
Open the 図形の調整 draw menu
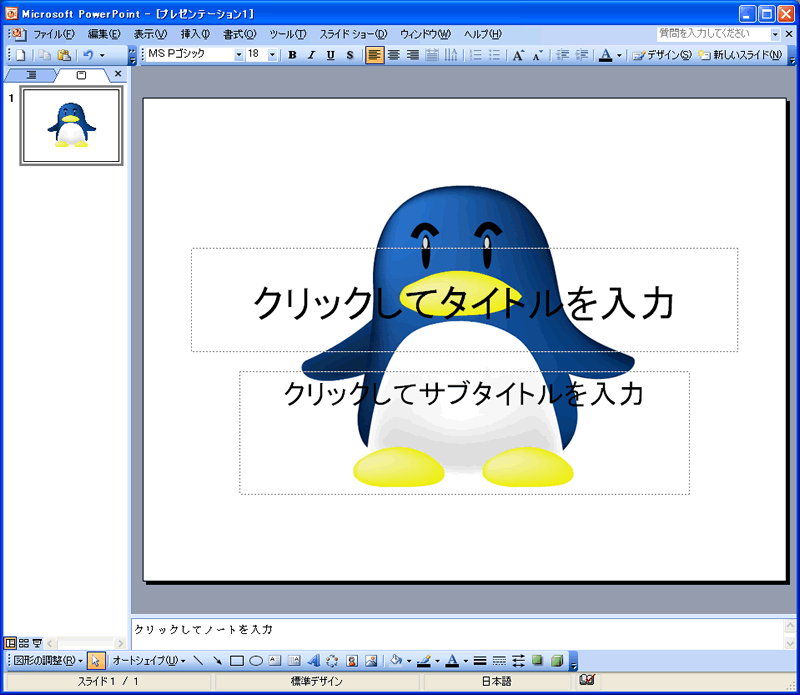(48, 661)
